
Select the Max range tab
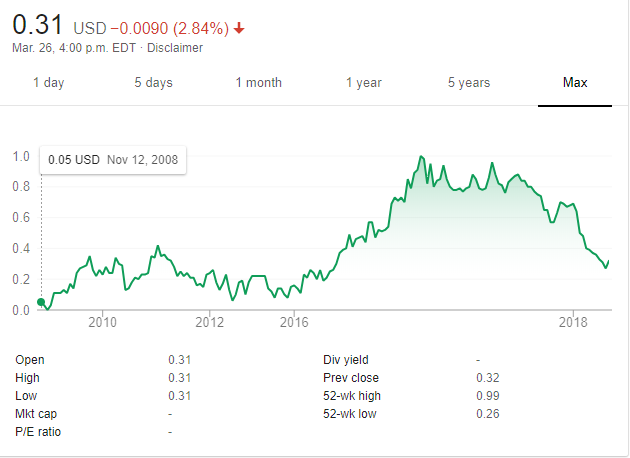point(575,83)
